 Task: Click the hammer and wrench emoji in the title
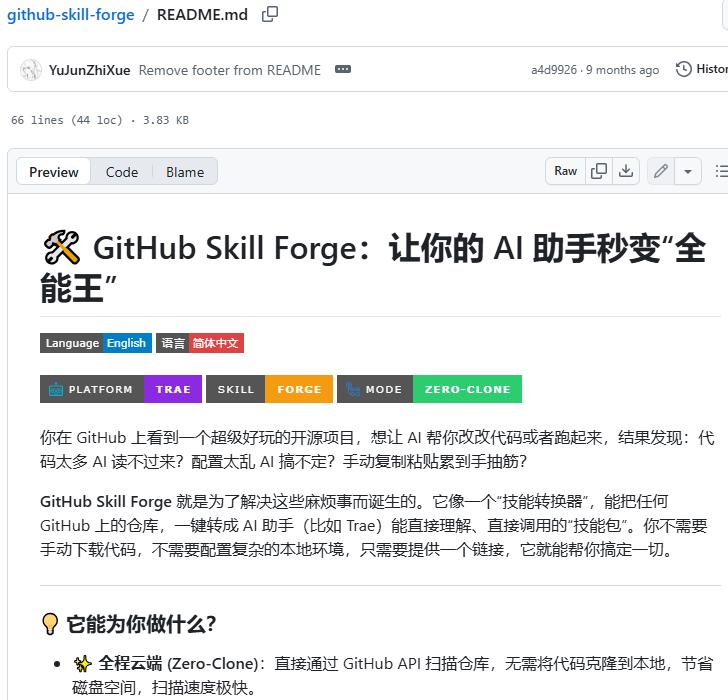coord(62,247)
